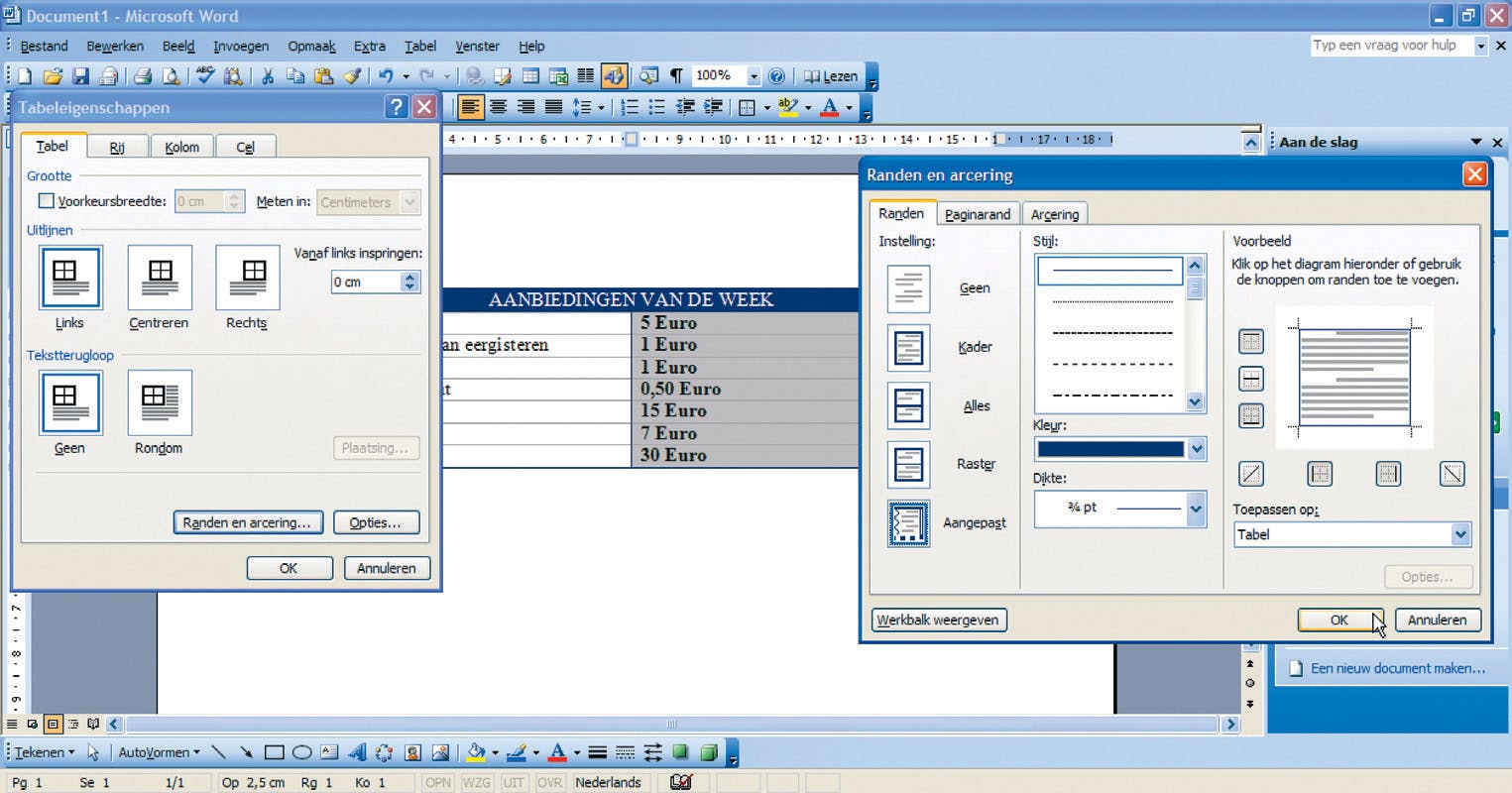Expand the Dikte line width dropdown

point(1196,509)
